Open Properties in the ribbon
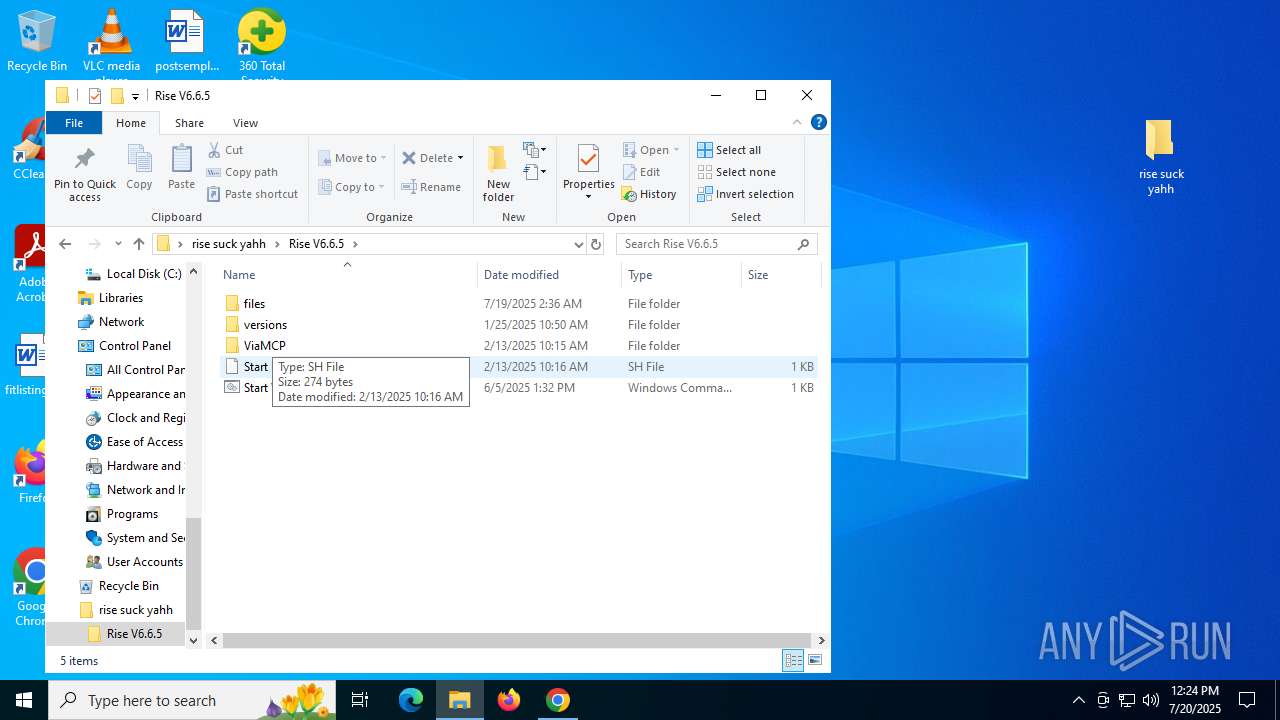This screenshot has width=1280, height=720. 588,172
